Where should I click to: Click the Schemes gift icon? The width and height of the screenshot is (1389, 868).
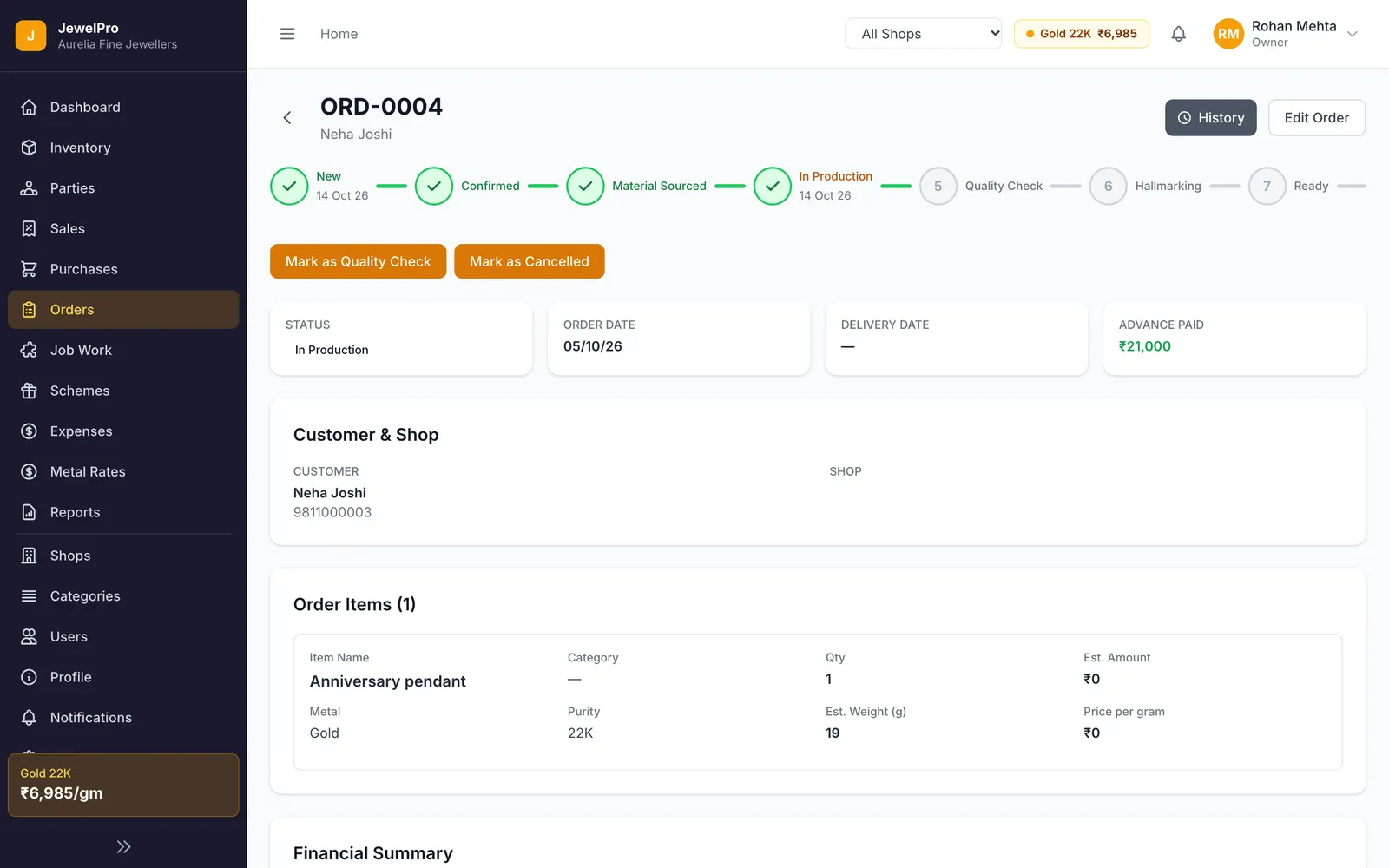click(x=29, y=391)
